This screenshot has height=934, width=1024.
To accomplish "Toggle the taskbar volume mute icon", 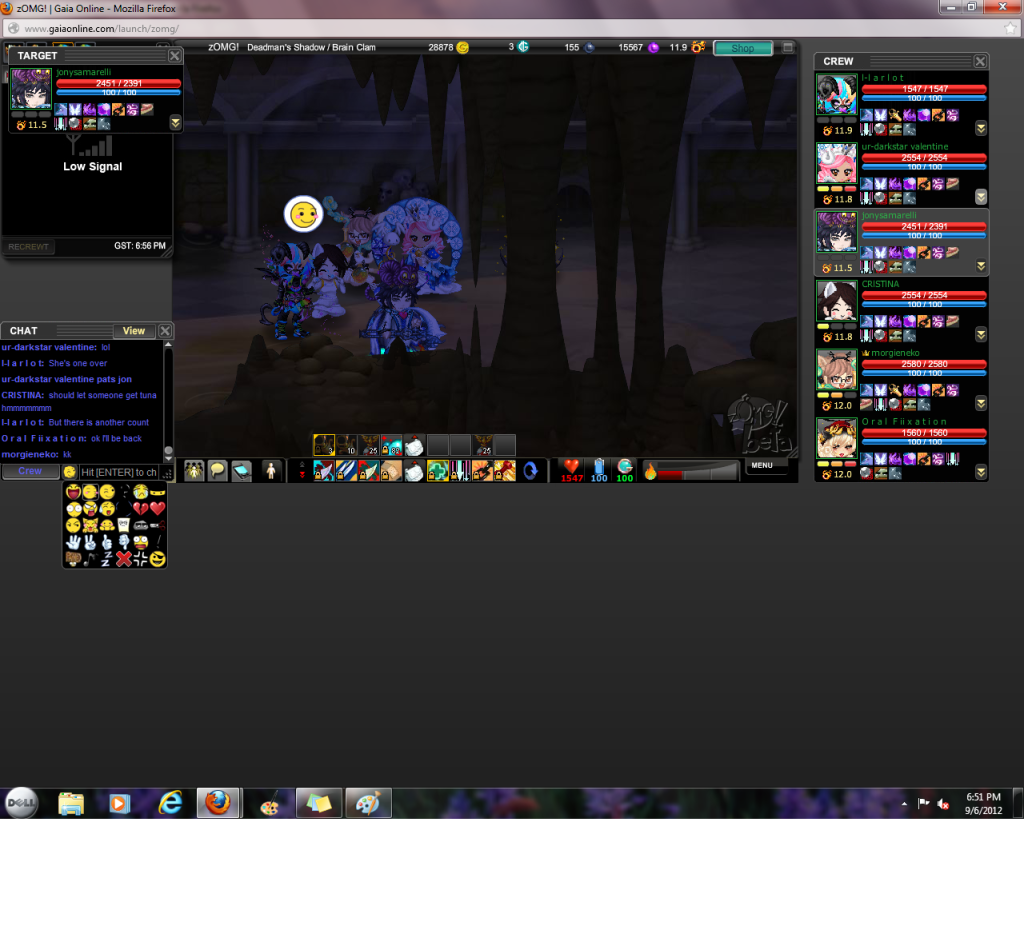I will (x=943, y=804).
